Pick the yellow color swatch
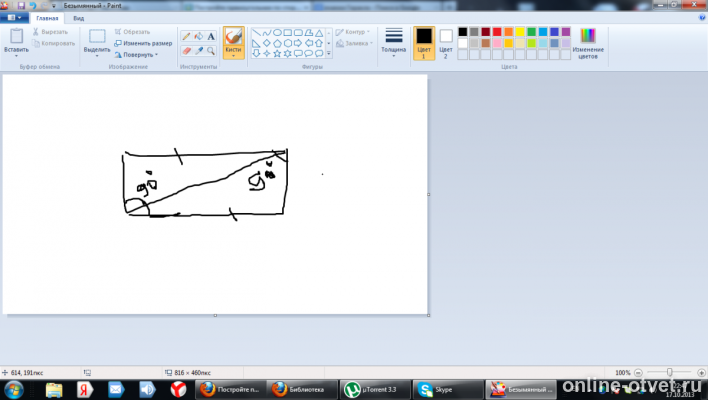This screenshot has width=708, height=400. pos(520,32)
